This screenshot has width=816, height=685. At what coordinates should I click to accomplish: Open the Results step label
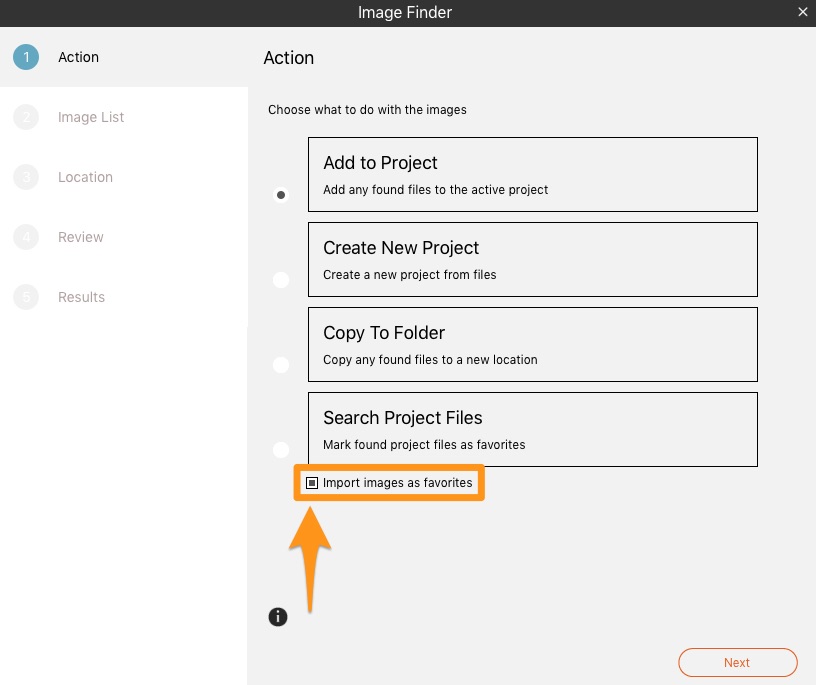(x=81, y=297)
